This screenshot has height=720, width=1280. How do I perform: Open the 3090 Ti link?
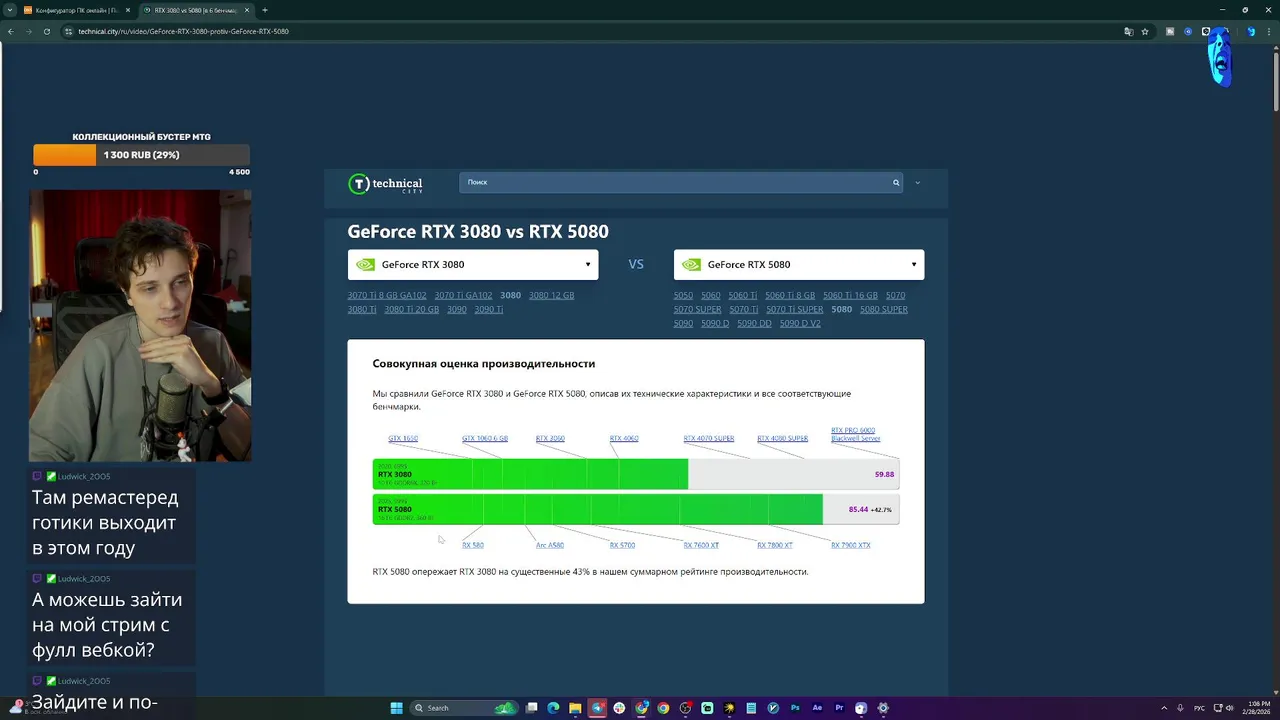489,309
